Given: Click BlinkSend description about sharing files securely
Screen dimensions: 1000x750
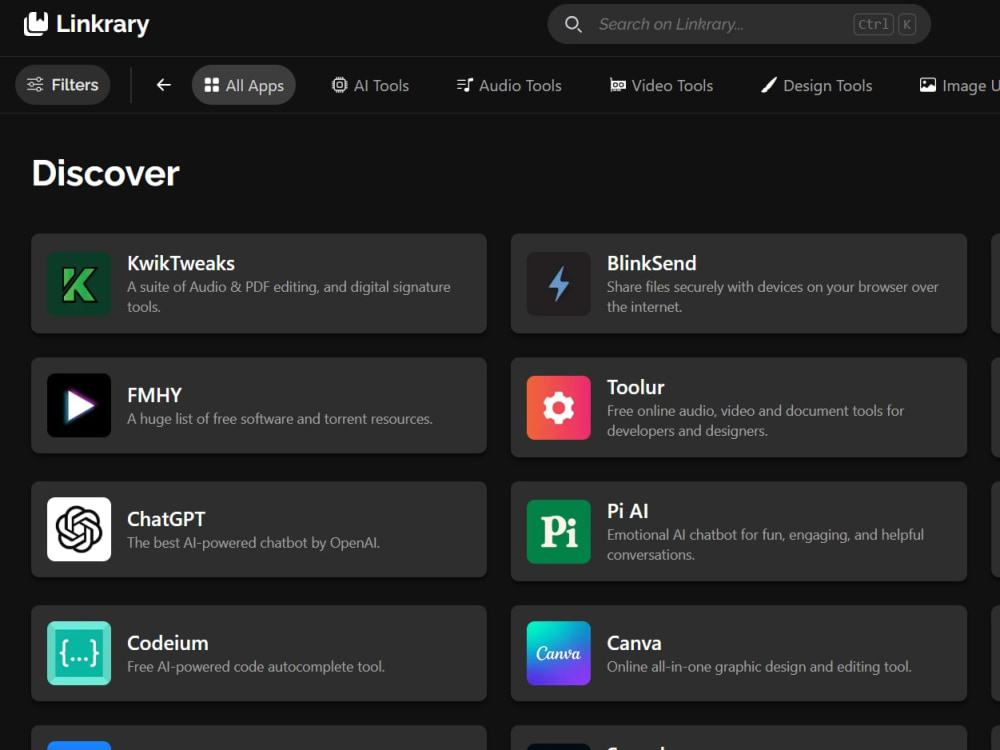Looking at the screenshot, I should pos(772,297).
